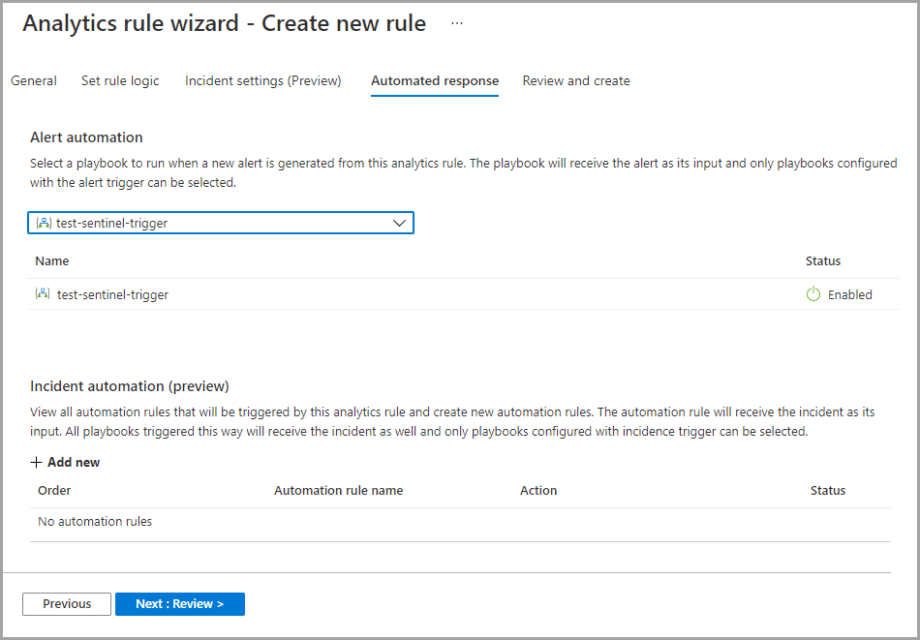Click the Status header in the alert automation table
The image size is (920, 640).
point(823,261)
